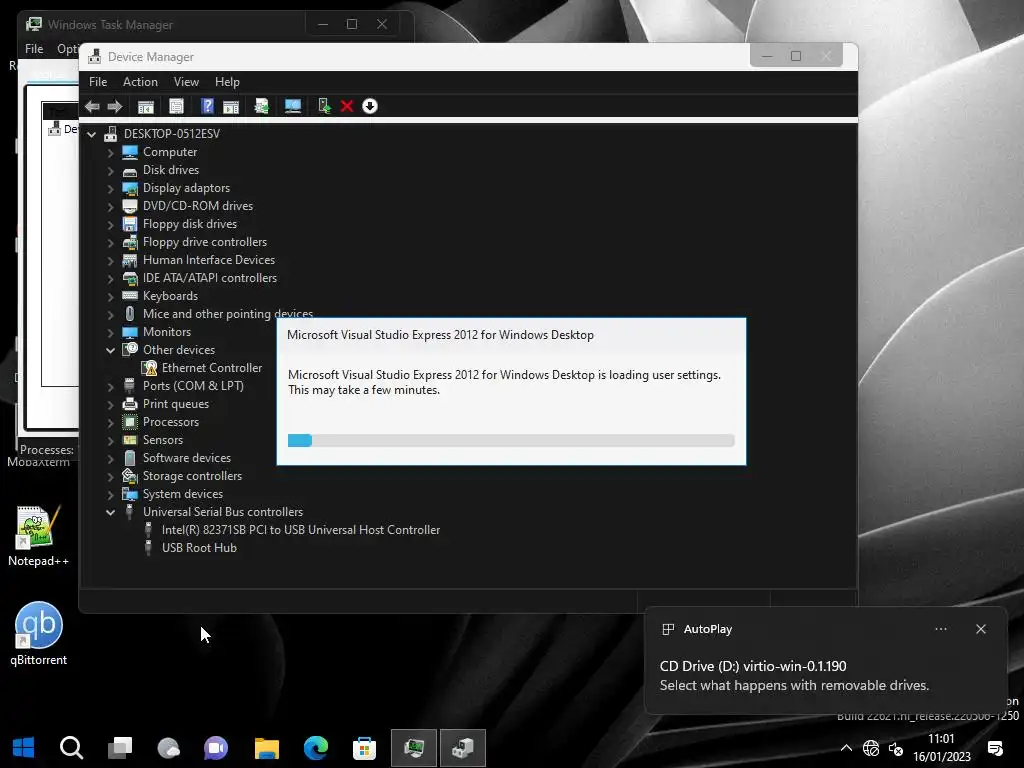This screenshot has height=768, width=1024.
Task: Select the Software devices row
Action: pos(187,458)
